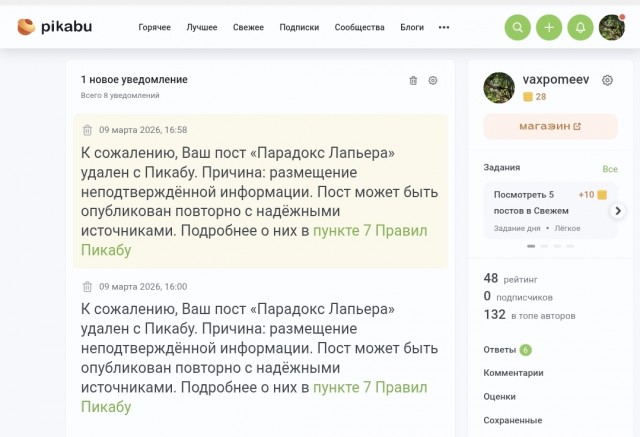Expand more menu items with three dots
Screen dimensions: 640x437
coord(443,27)
